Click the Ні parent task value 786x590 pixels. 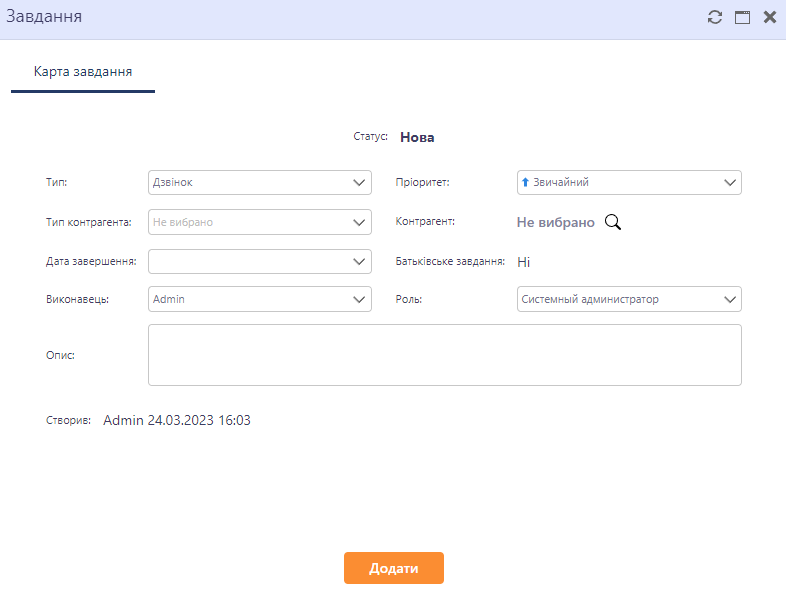[523, 262]
